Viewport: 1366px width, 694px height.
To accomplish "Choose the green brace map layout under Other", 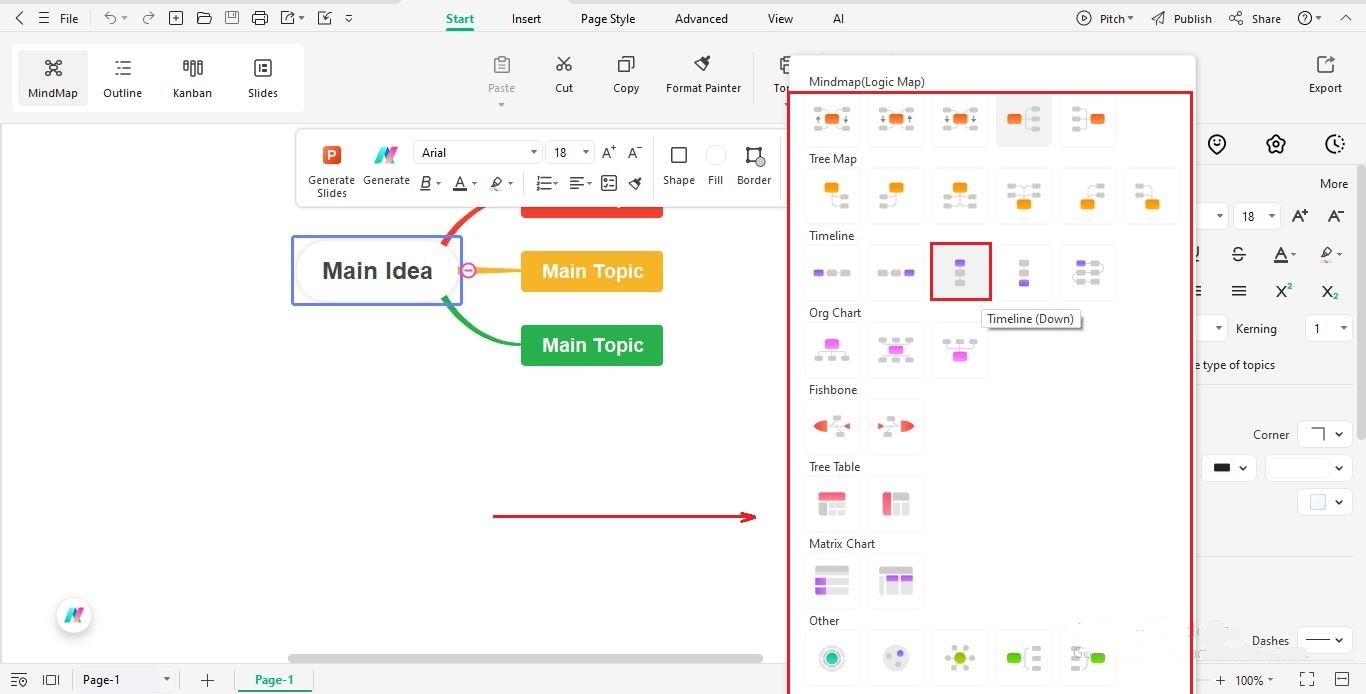I will tap(1024, 657).
